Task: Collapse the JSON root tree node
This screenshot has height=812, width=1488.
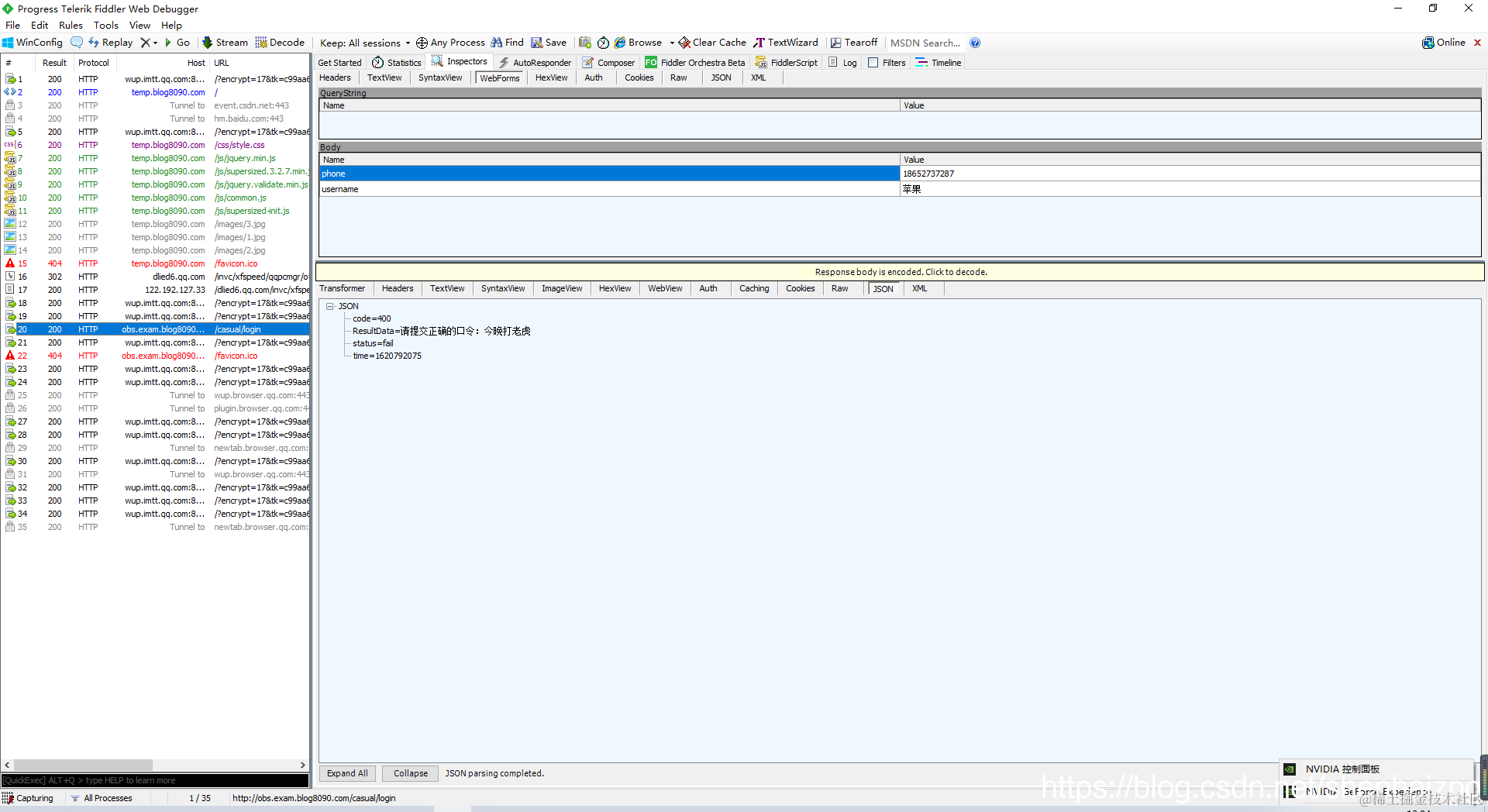Action: [329, 306]
